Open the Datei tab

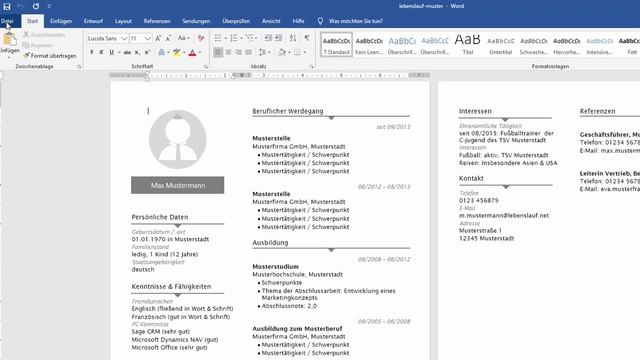tap(7, 21)
